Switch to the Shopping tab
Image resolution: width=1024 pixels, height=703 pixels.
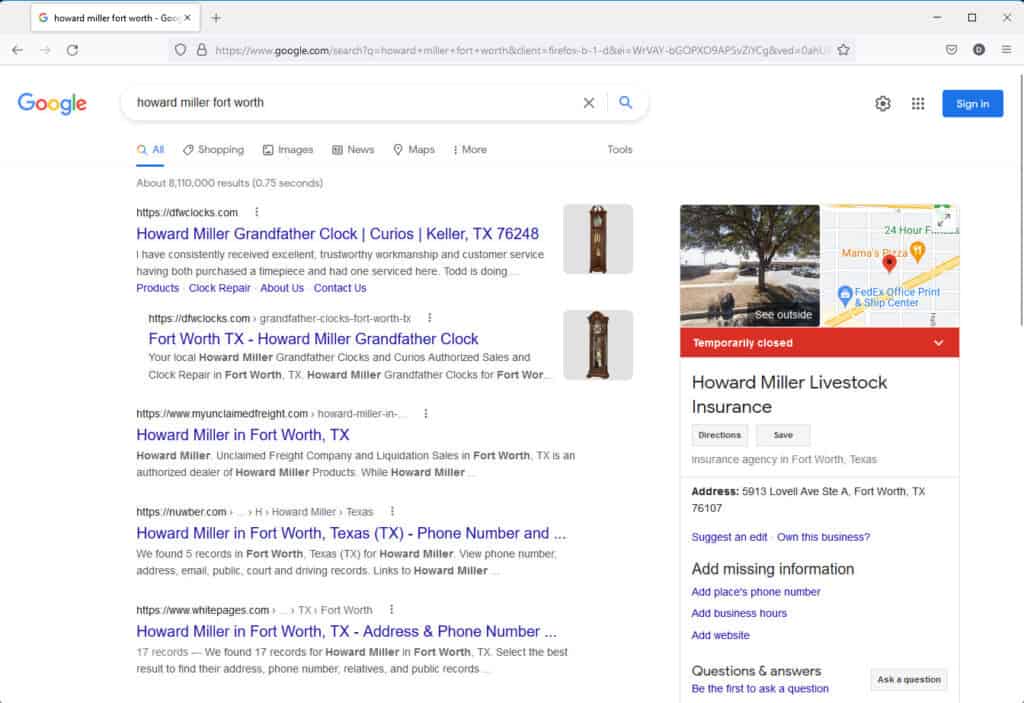coord(214,150)
